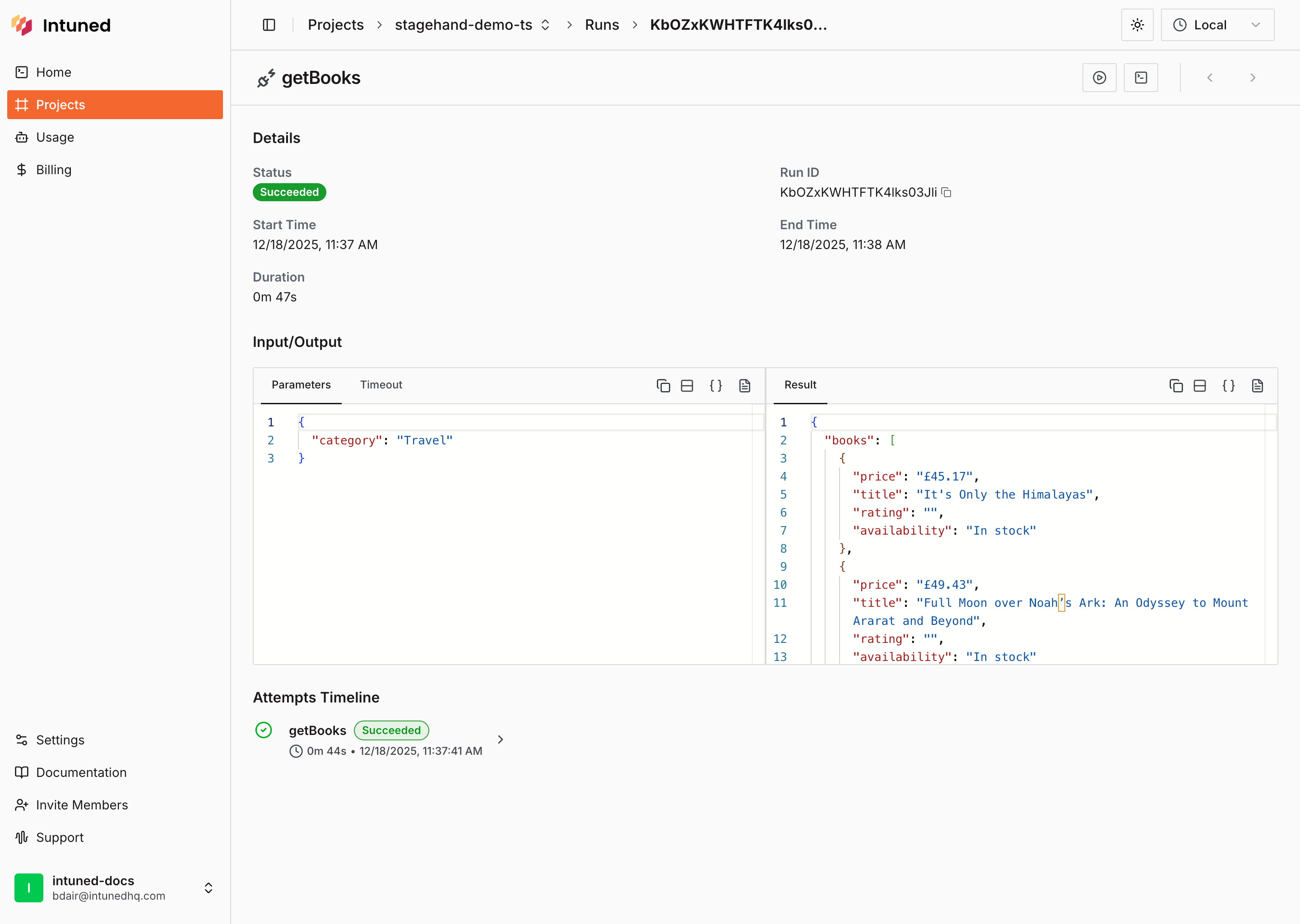Image resolution: width=1300 pixels, height=924 pixels.
Task: Open the terminal logs icon button
Action: point(1141,78)
